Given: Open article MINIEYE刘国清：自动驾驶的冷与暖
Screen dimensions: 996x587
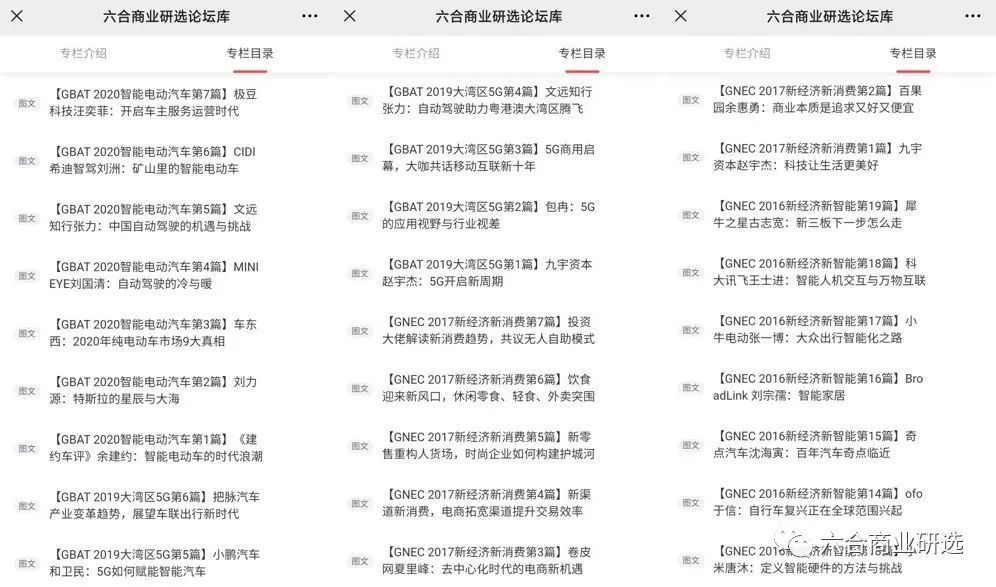Looking at the screenshot, I should pyautogui.click(x=154, y=275).
